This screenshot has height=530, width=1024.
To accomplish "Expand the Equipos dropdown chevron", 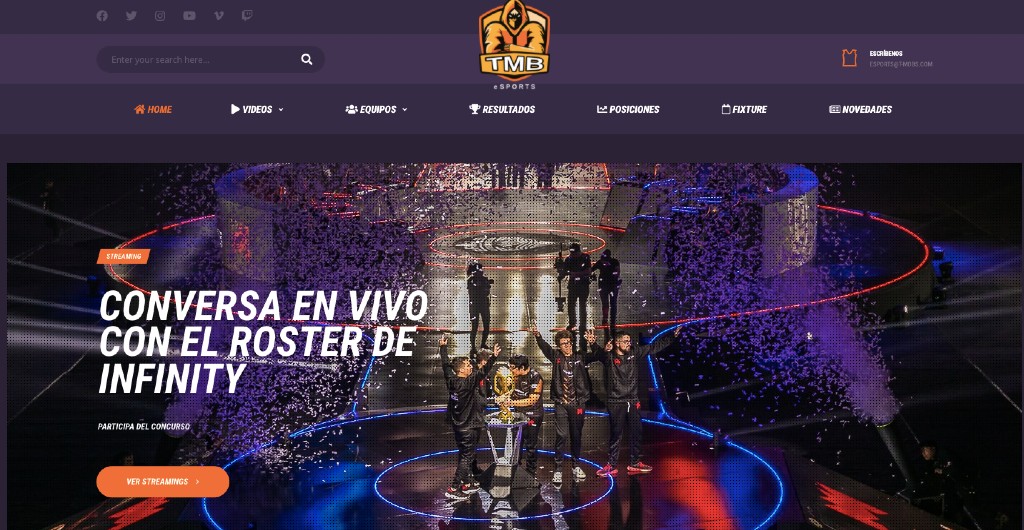I will pyautogui.click(x=405, y=110).
